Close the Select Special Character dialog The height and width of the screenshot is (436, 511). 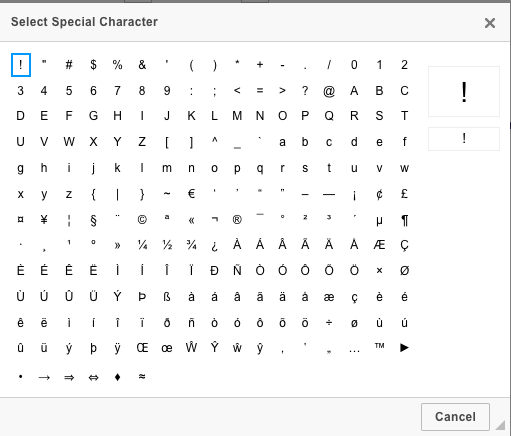tap(490, 23)
